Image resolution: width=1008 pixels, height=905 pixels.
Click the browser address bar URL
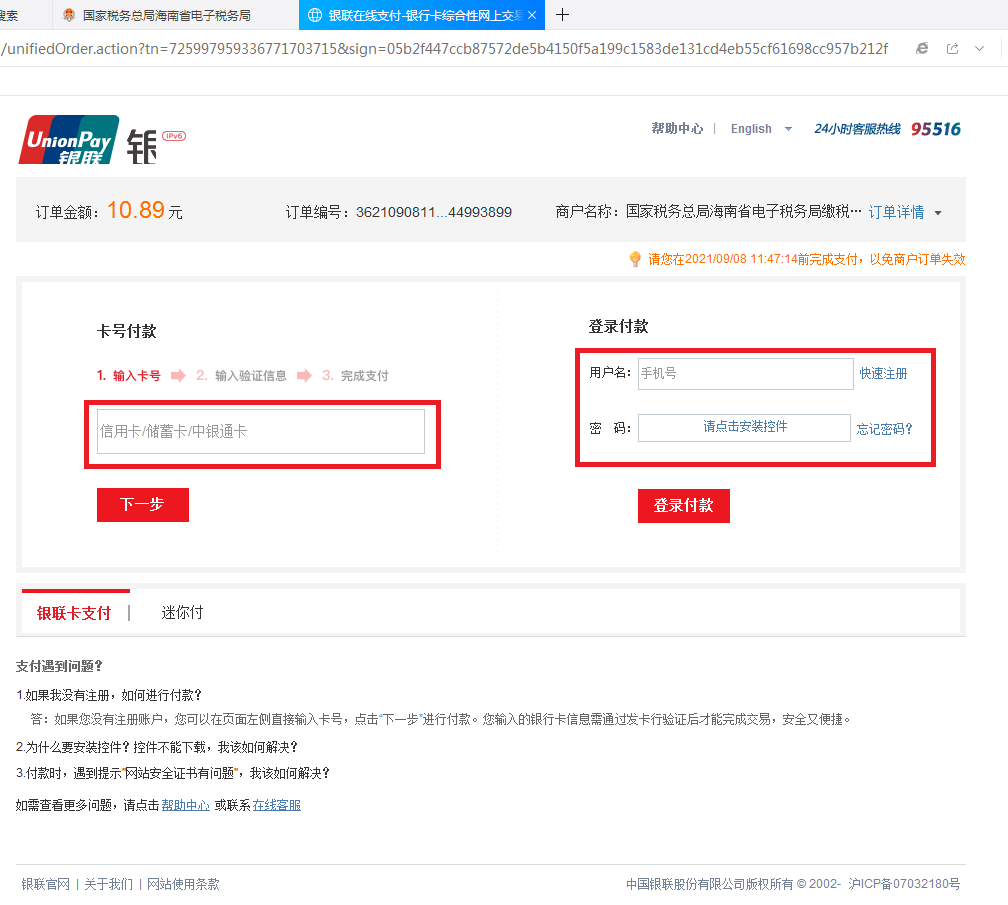444,49
